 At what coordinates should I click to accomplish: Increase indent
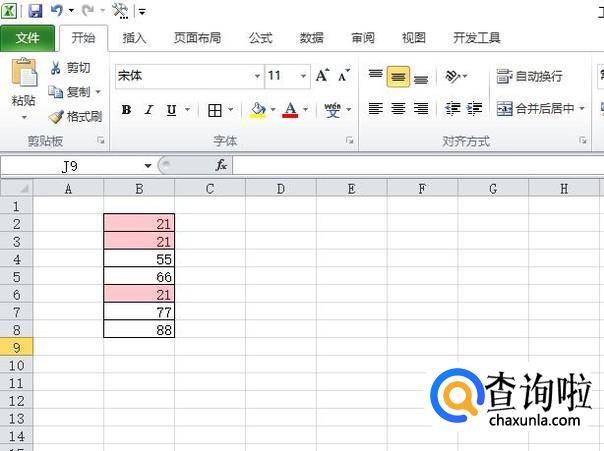pos(475,109)
